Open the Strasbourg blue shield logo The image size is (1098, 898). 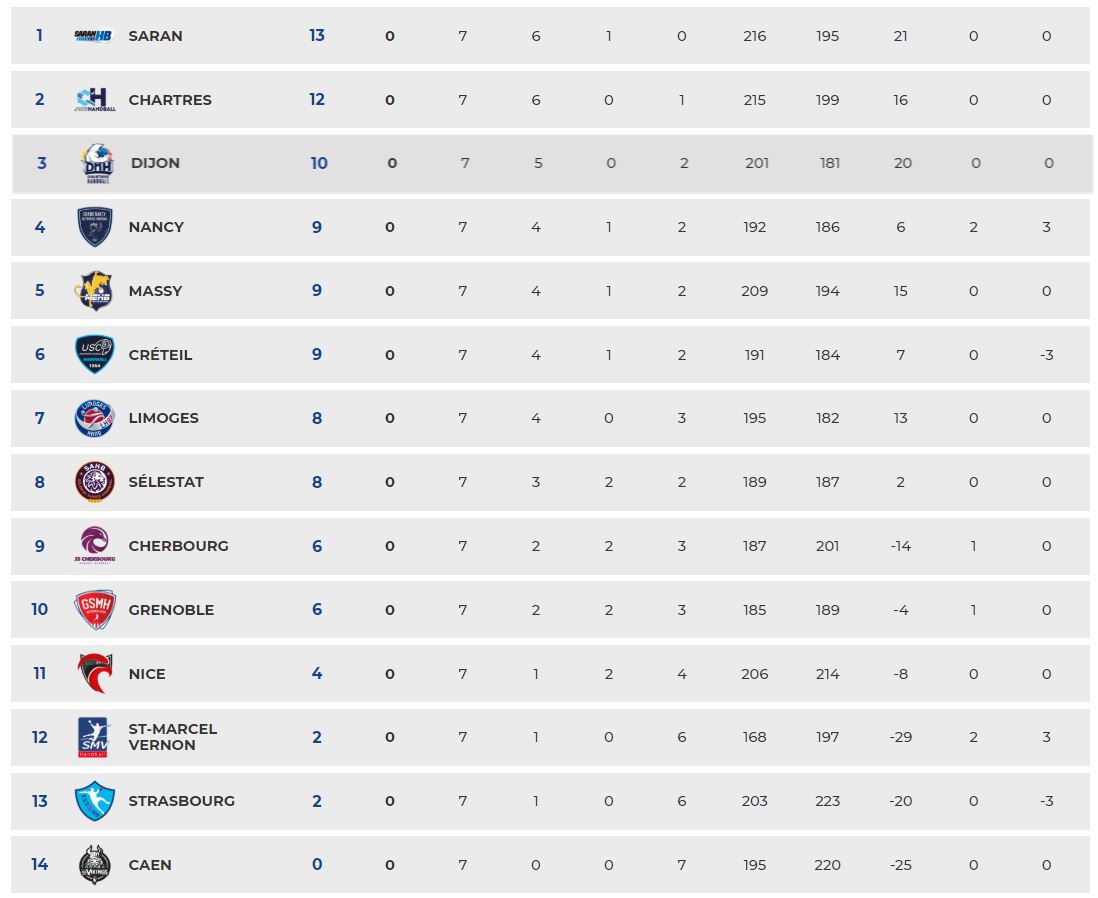tap(95, 801)
